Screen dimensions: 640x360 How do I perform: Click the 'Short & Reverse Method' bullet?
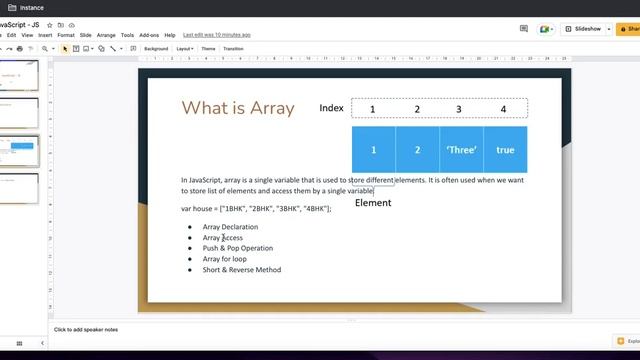(x=242, y=270)
